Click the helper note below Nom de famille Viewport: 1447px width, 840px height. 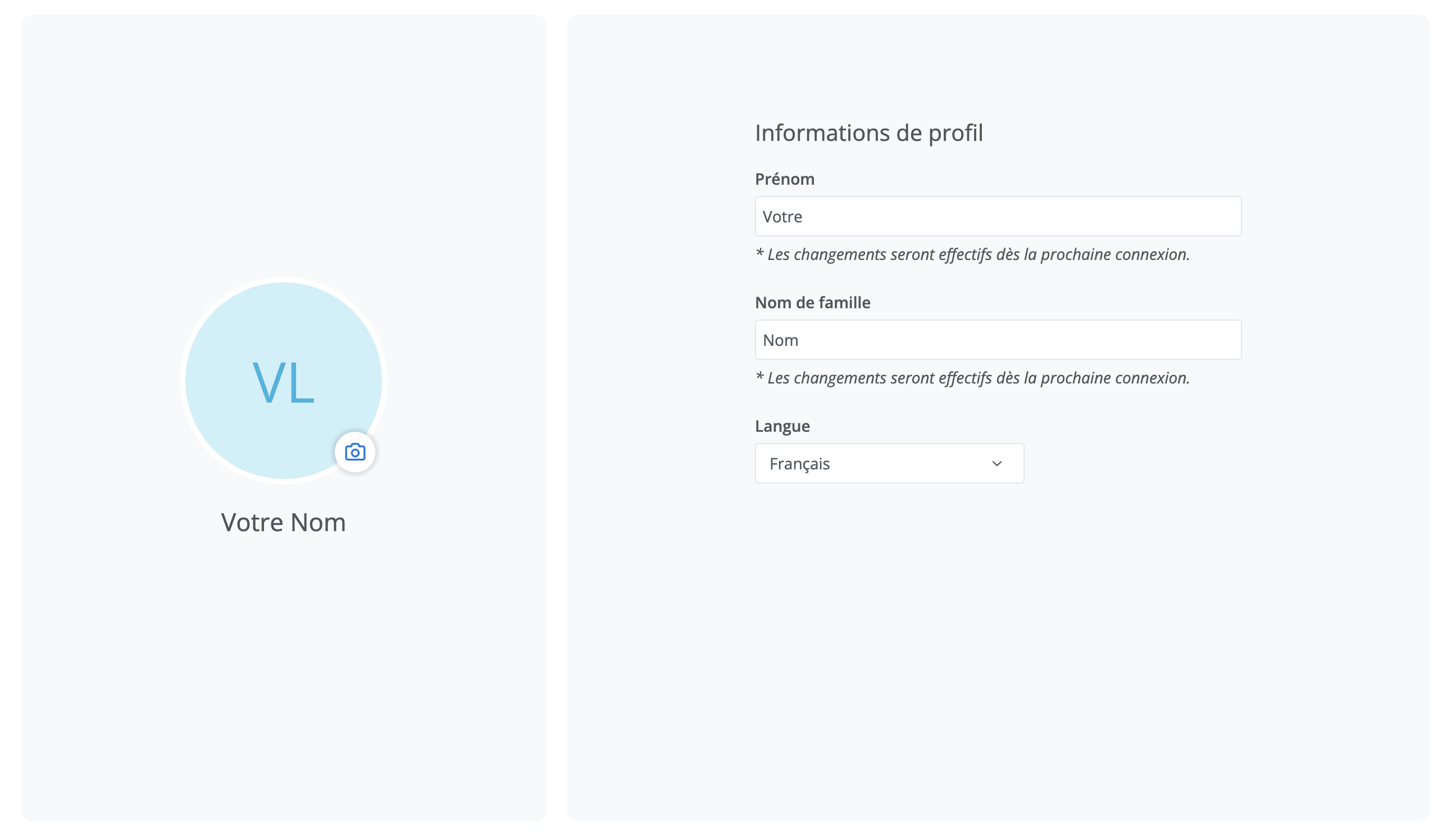click(977, 378)
